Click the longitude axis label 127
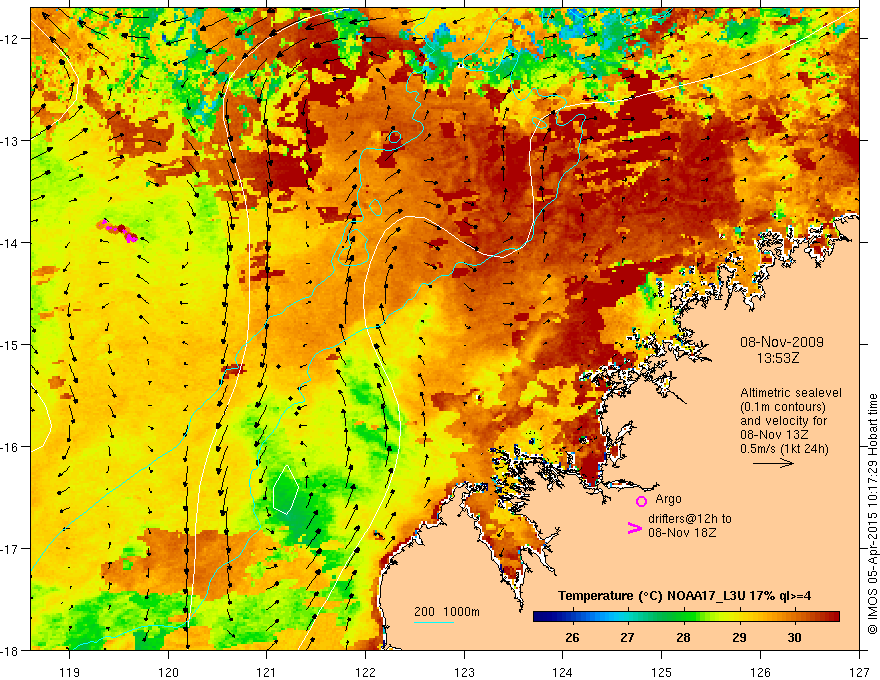Image resolution: width=880 pixels, height=680 pixels. pos(859,673)
